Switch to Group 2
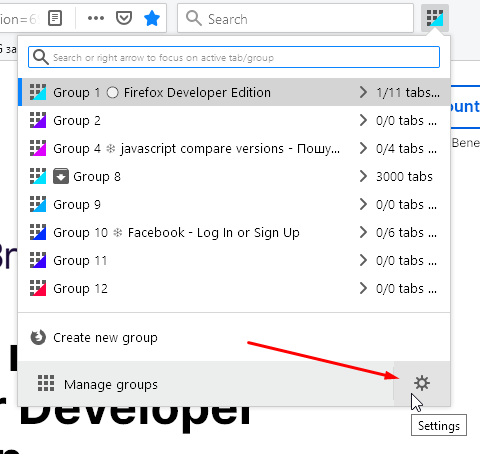The width and height of the screenshot is (480, 454). [x=234, y=120]
